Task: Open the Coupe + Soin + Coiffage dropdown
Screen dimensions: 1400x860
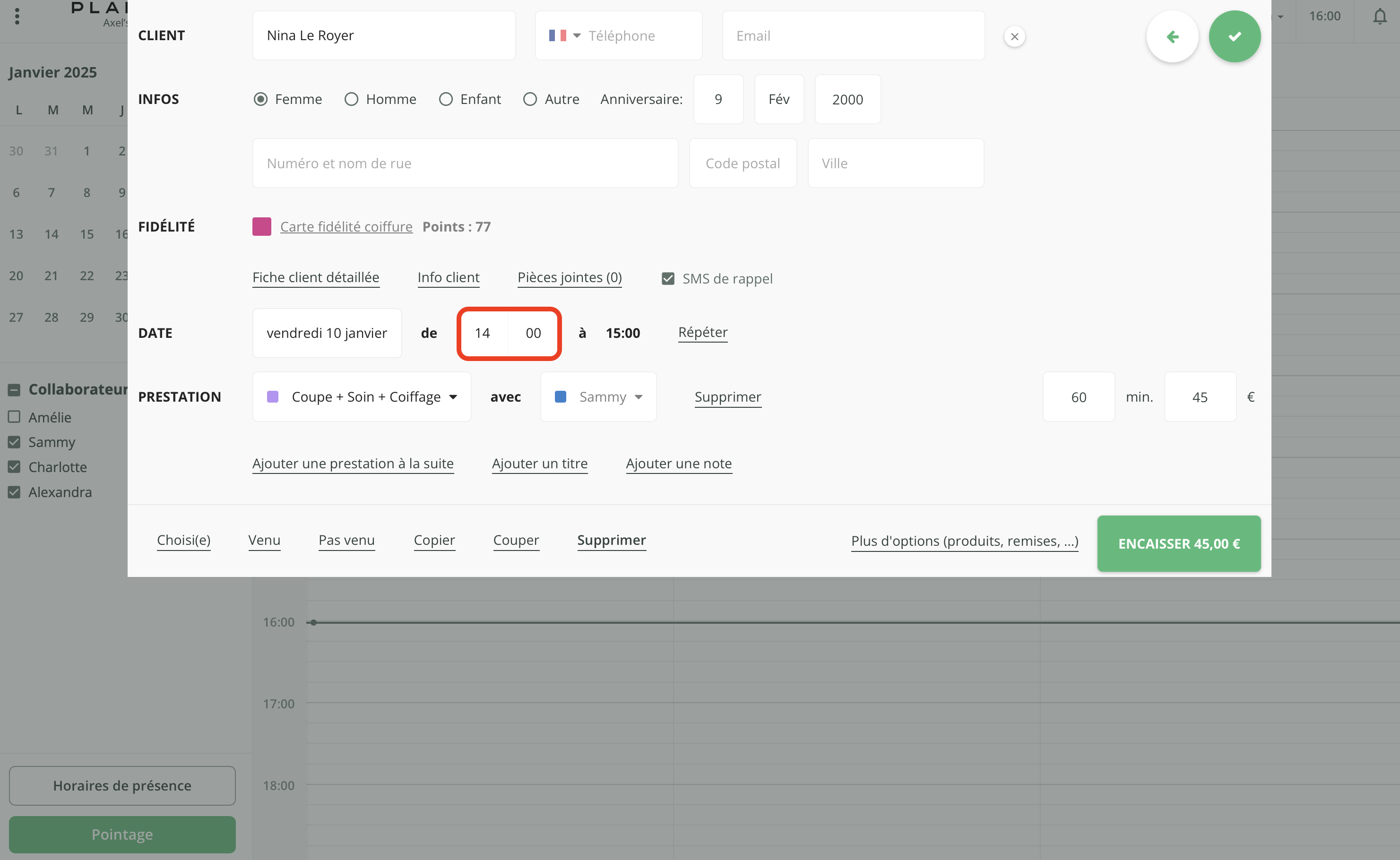Action: [x=362, y=397]
